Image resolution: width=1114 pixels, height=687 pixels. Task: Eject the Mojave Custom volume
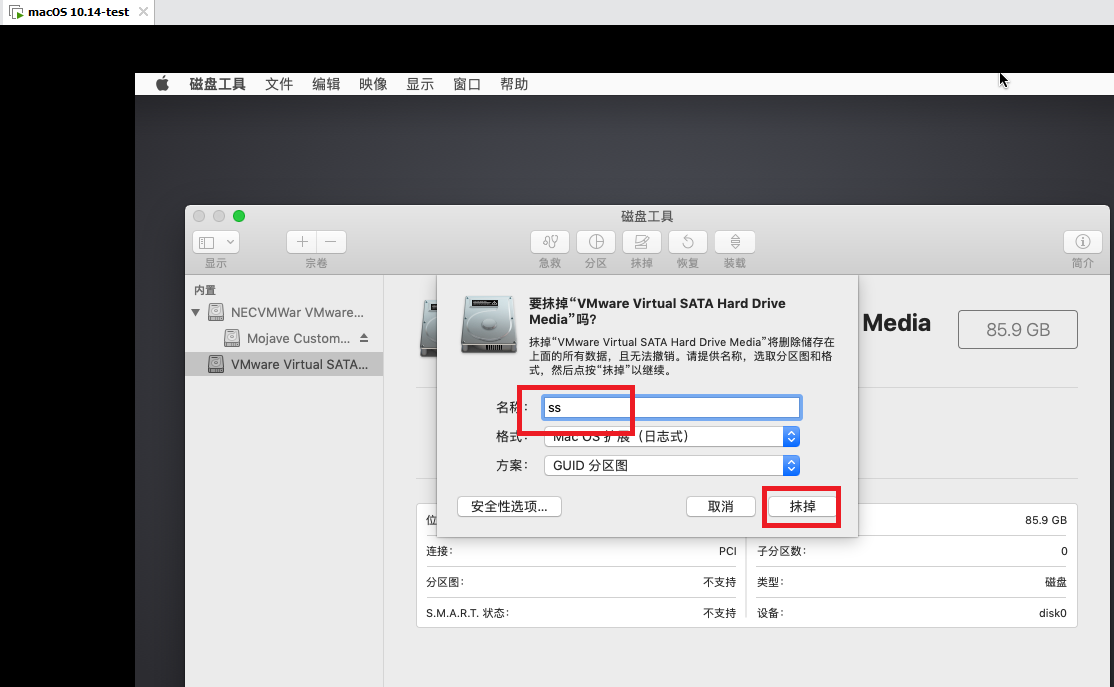pos(364,338)
